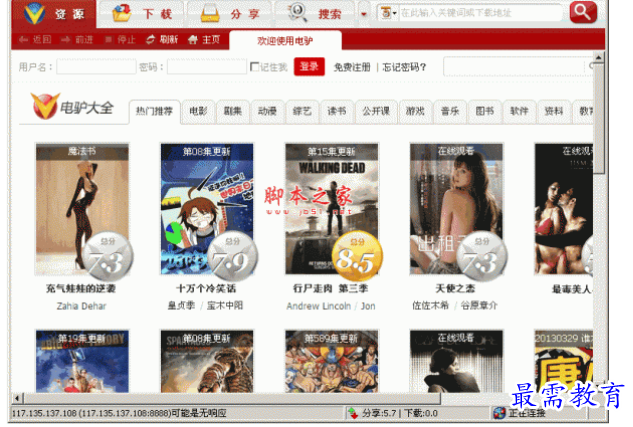Open the 资源 resources section

(54, 13)
